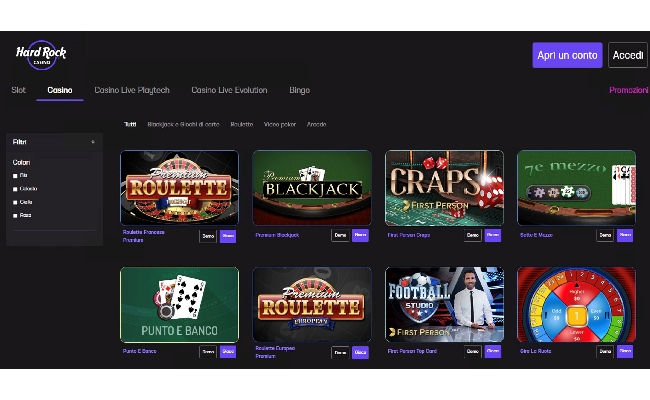The width and height of the screenshot is (650, 400).
Task: Open the Sette E Mezzo title link
Action: point(536,235)
